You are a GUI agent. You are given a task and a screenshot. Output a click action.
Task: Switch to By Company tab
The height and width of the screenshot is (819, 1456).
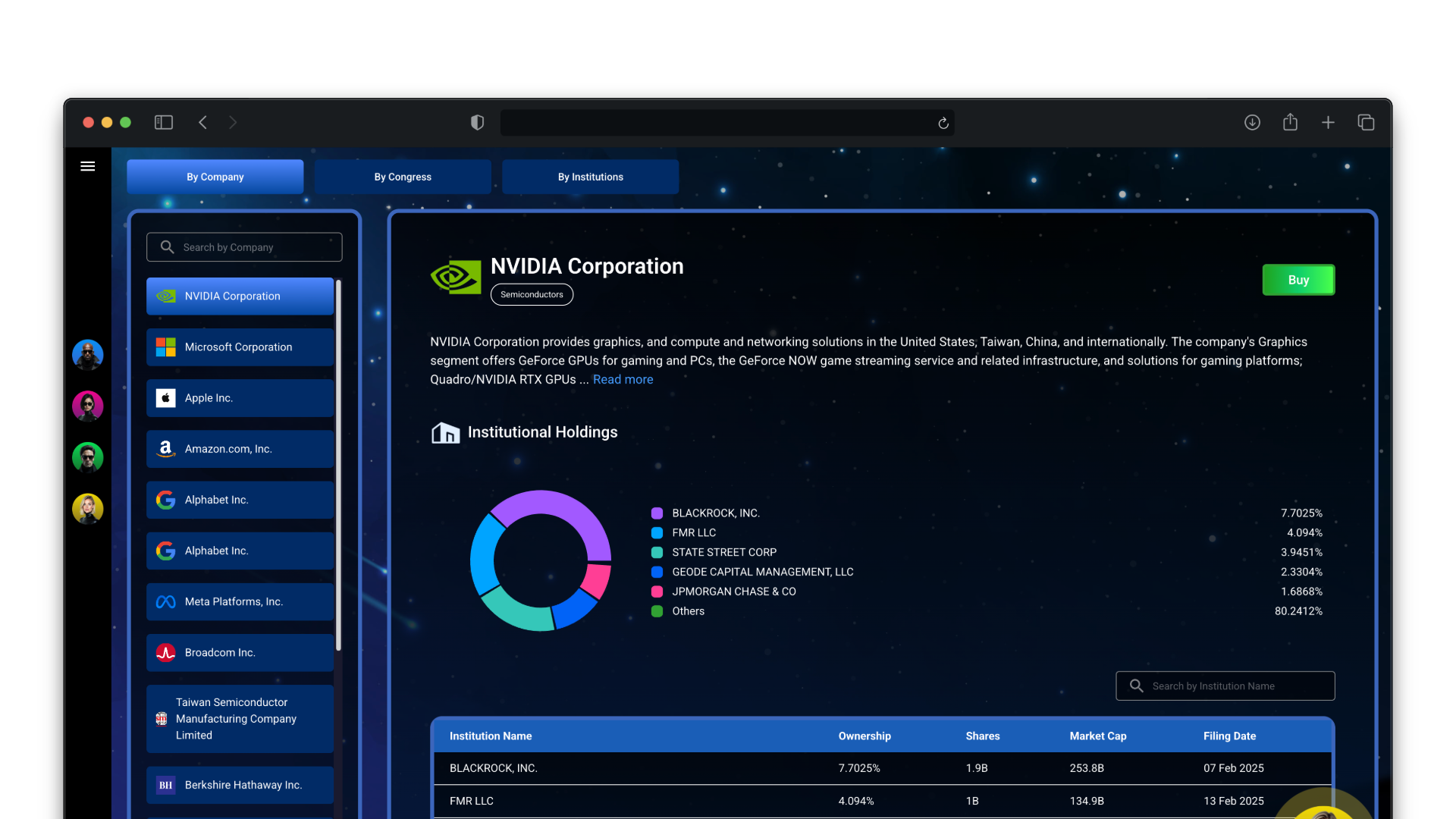pos(215,177)
